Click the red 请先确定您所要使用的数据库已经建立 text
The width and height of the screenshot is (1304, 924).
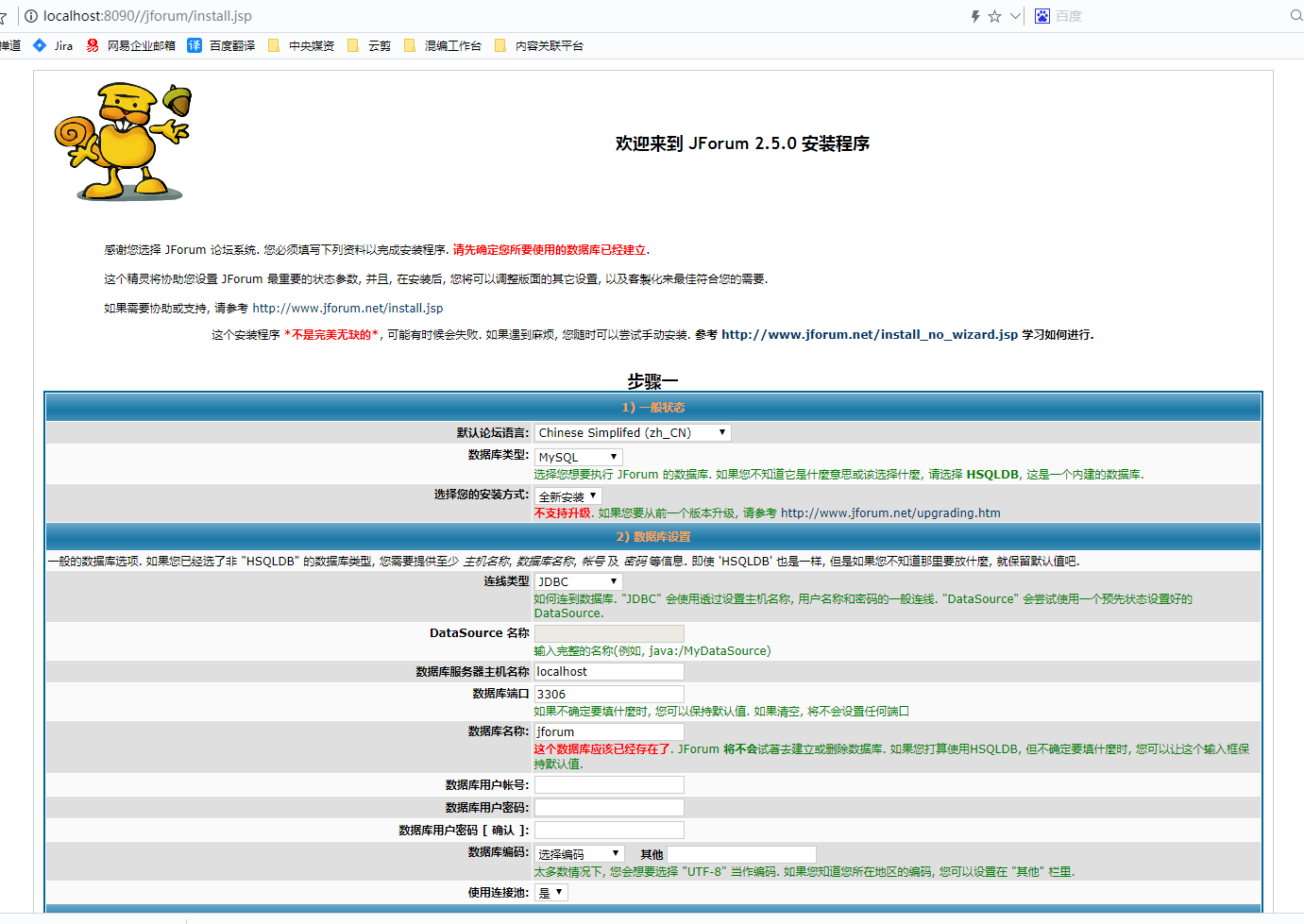[550, 249]
